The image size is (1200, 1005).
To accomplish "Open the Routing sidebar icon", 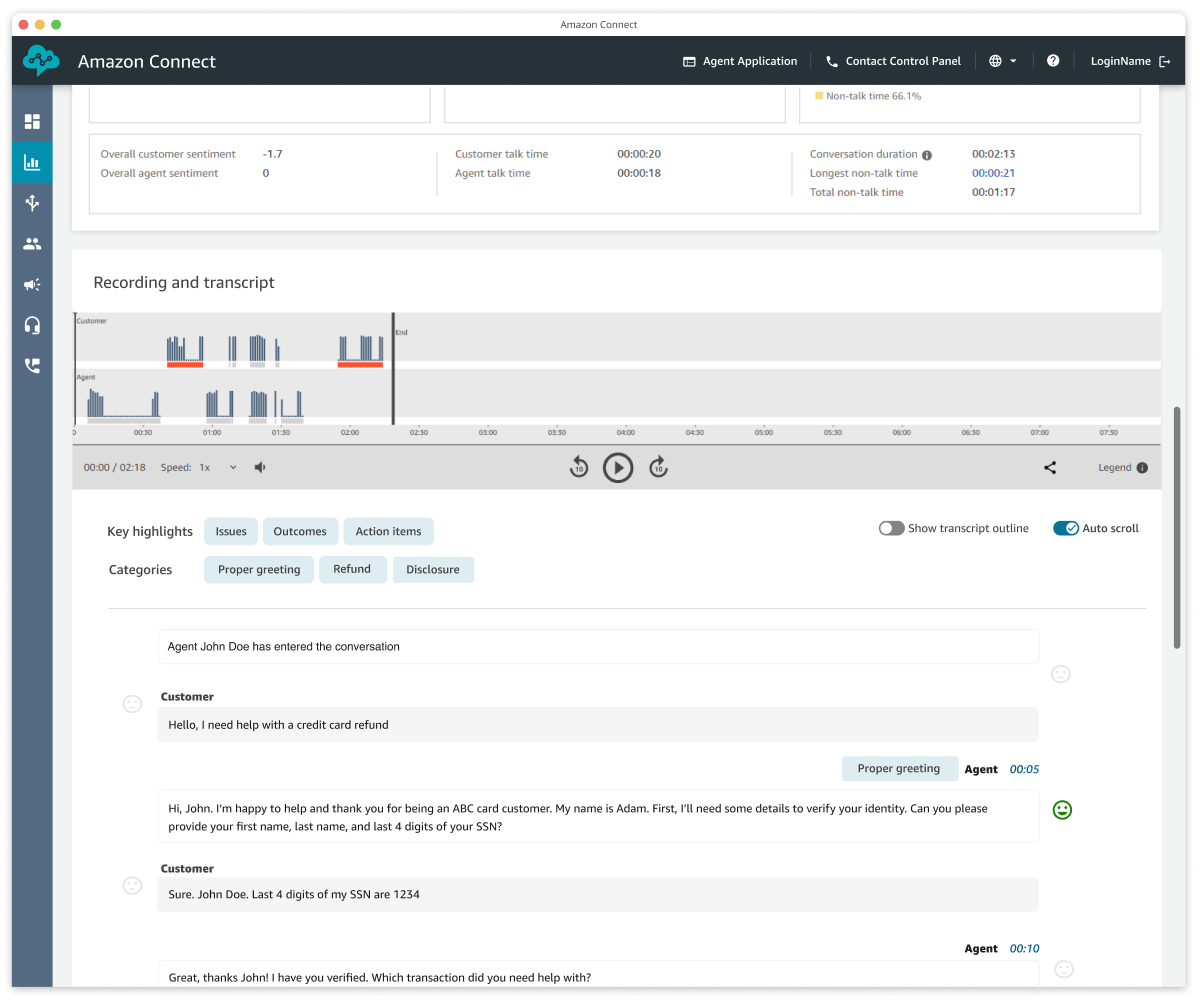I will pyautogui.click(x=32, y=202).
